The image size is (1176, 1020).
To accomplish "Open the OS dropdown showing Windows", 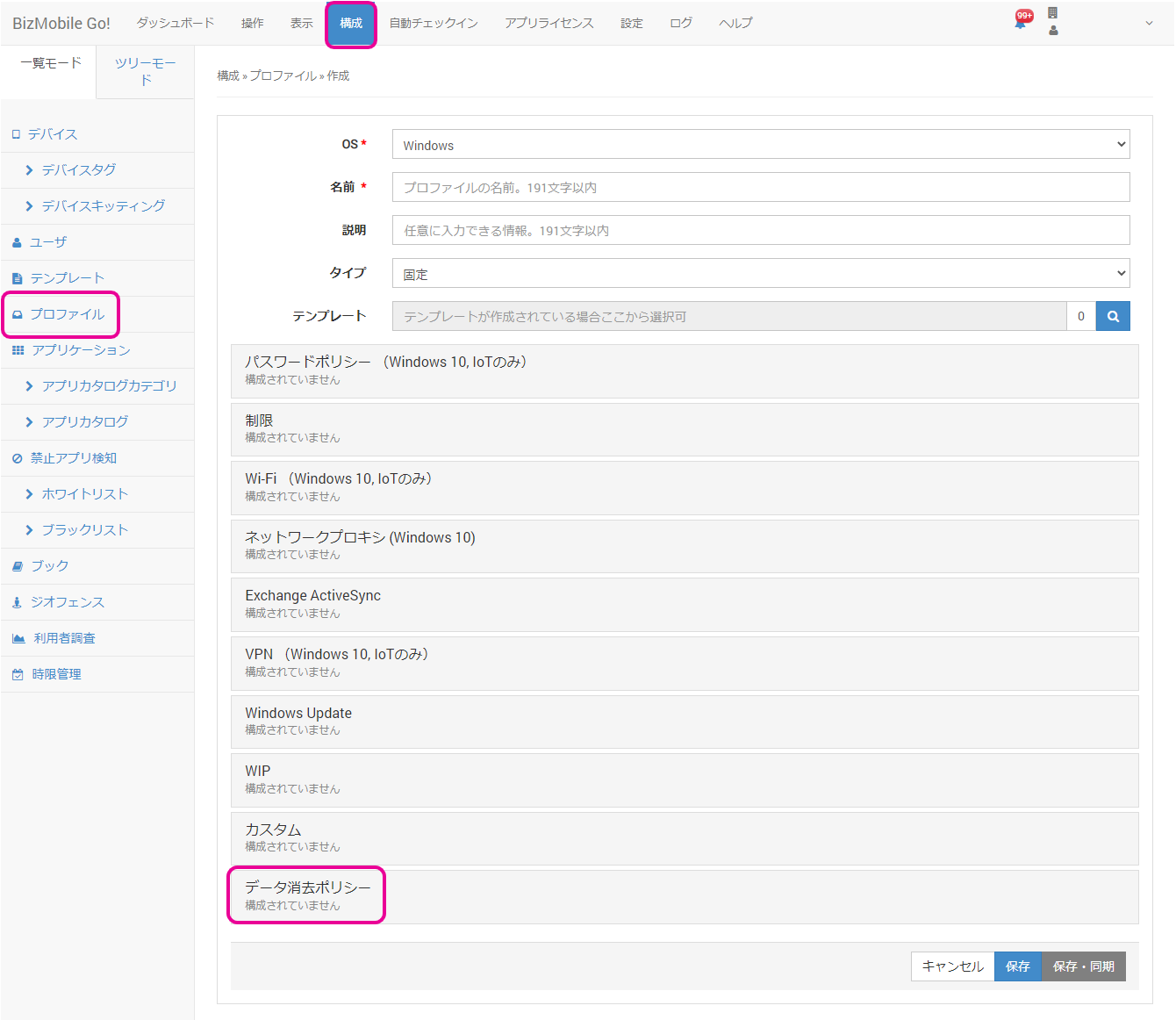I will [760, 145].
